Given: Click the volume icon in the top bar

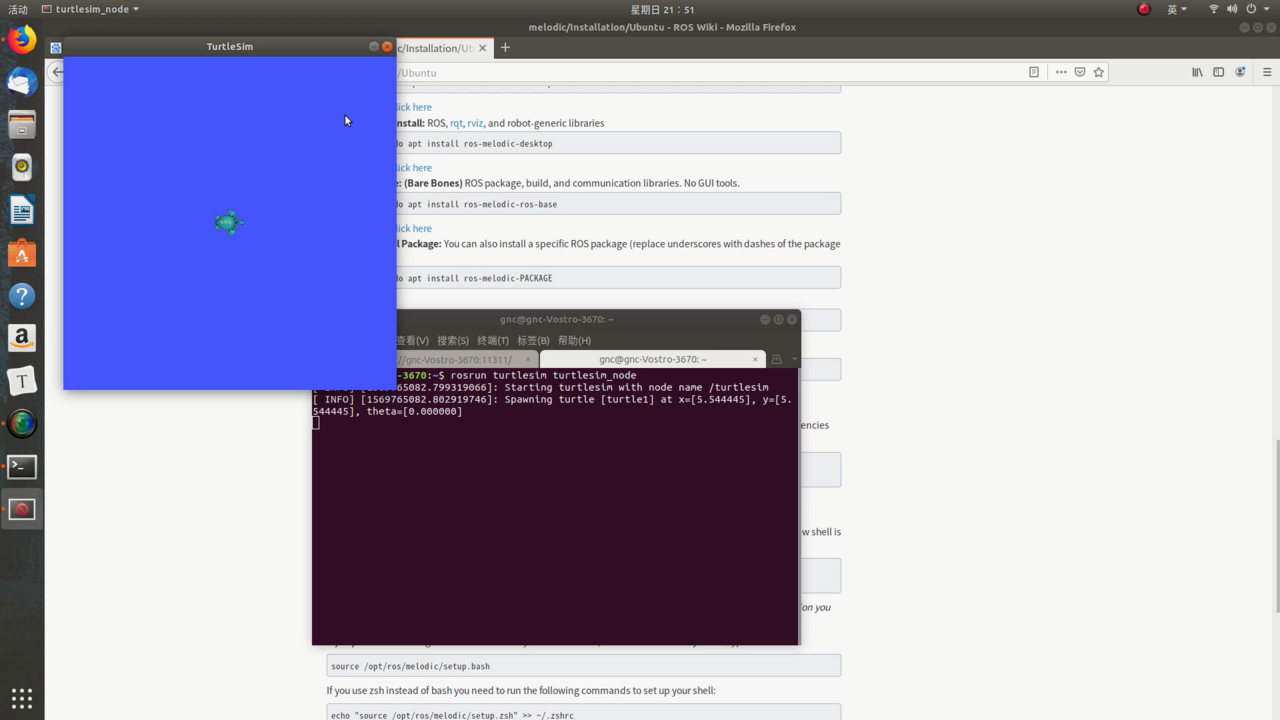Looking at the screenshot, I should [x=1232, y=9].
